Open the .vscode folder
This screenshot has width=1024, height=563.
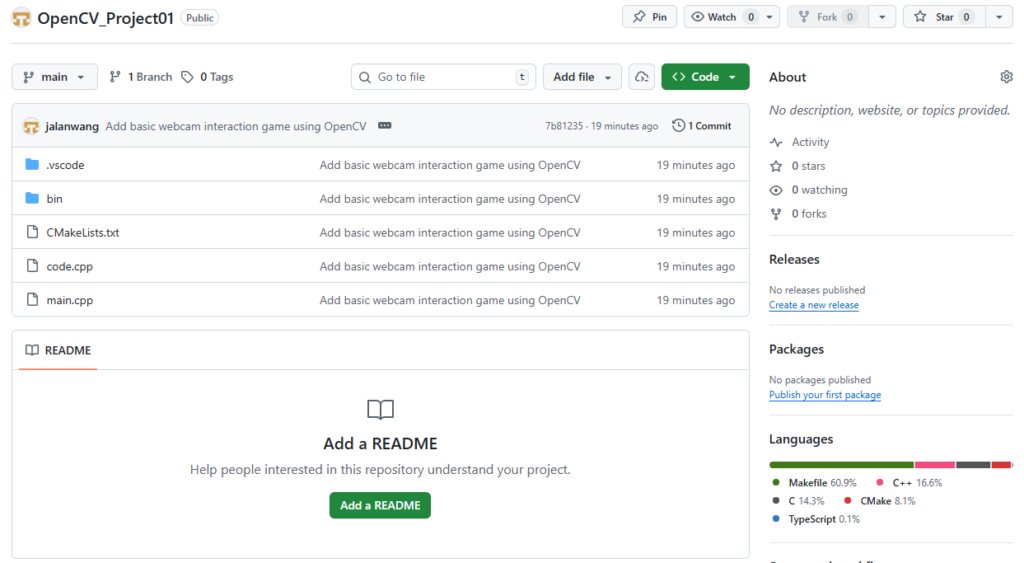point(65,165)
